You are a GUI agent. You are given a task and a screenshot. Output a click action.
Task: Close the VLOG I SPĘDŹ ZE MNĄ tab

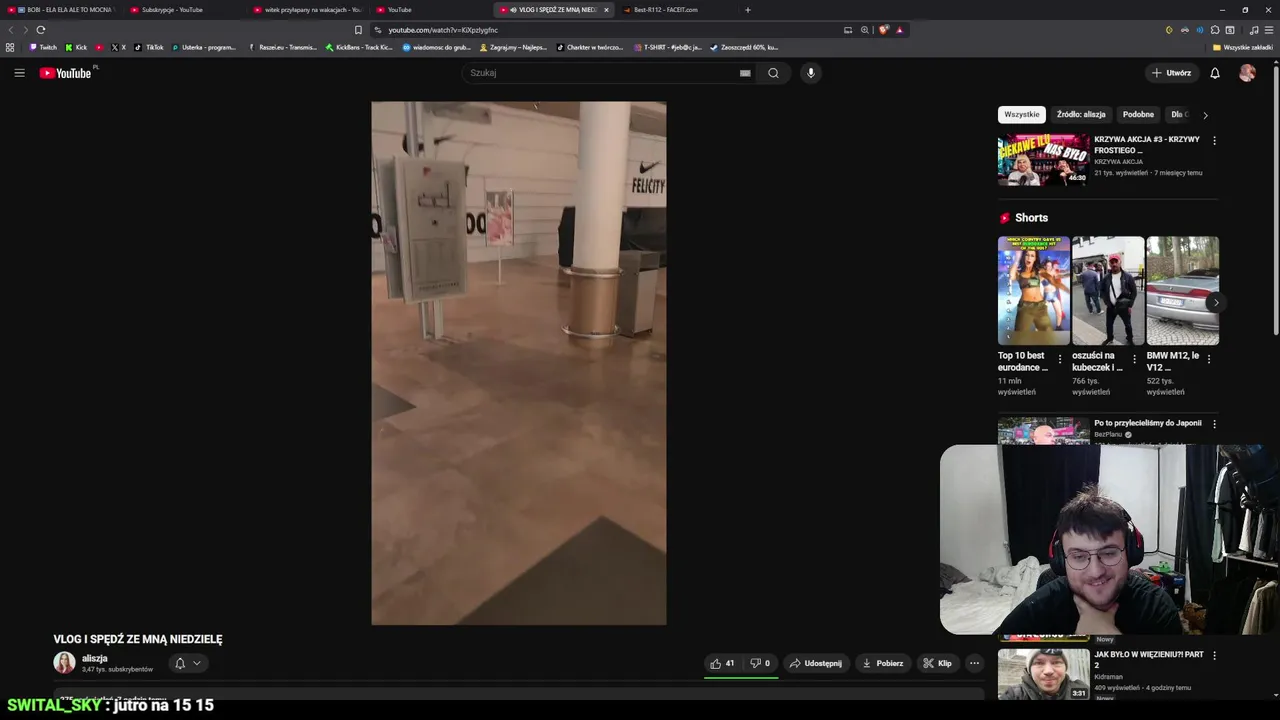pos(606,10)
